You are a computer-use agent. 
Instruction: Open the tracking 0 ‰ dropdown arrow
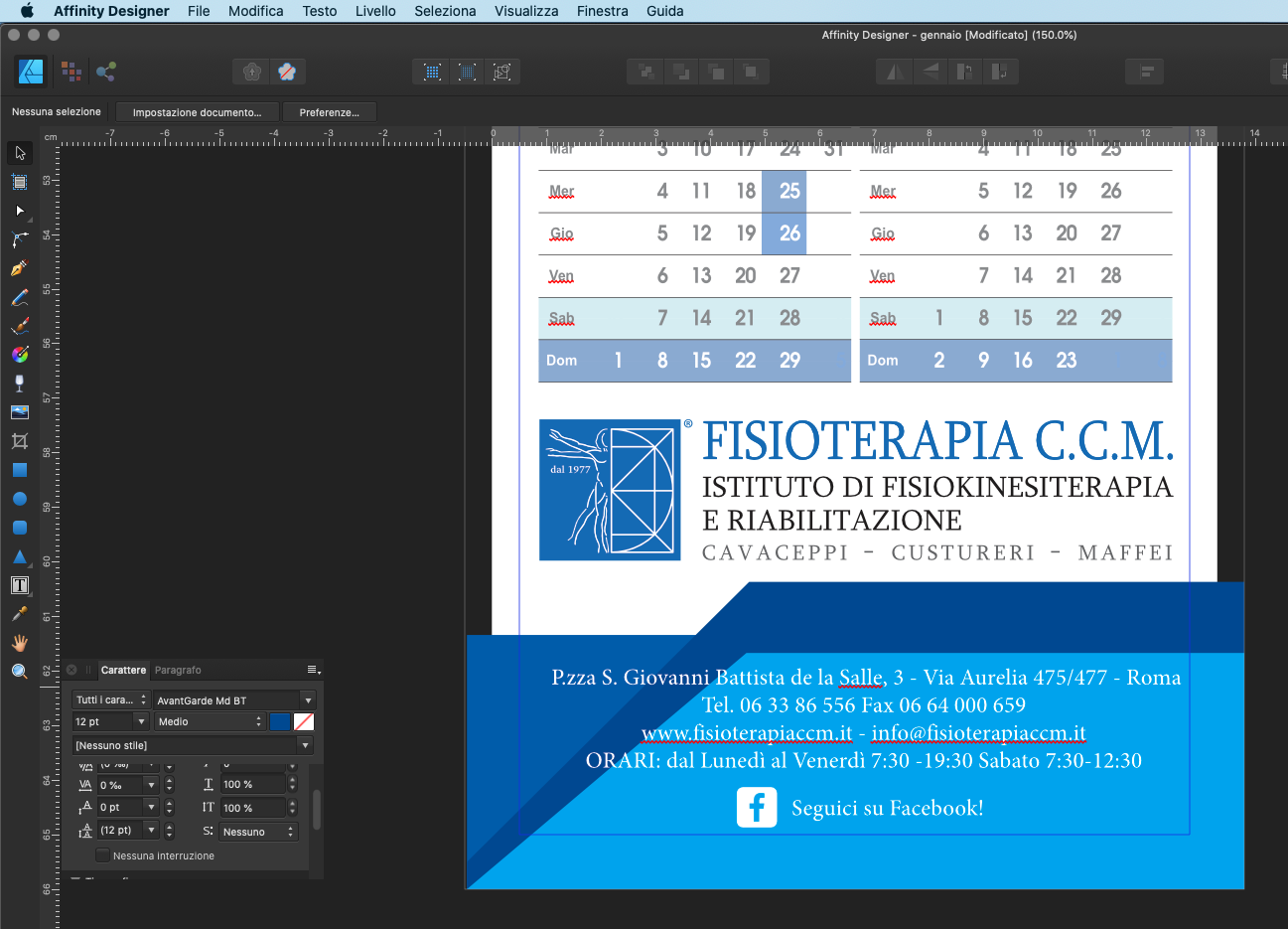pyautogui.click(x=151, y=785)
